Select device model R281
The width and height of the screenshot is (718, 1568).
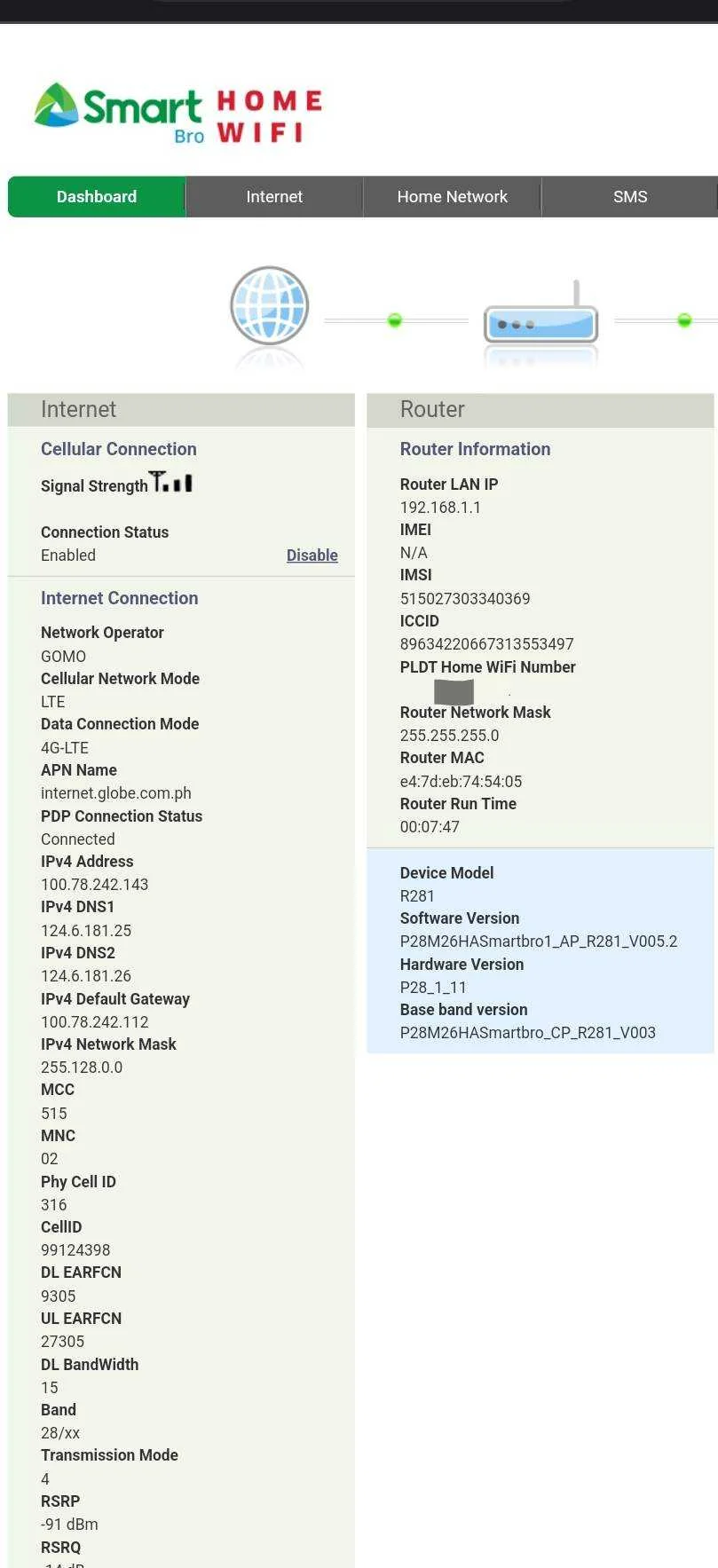coord(417,896)
